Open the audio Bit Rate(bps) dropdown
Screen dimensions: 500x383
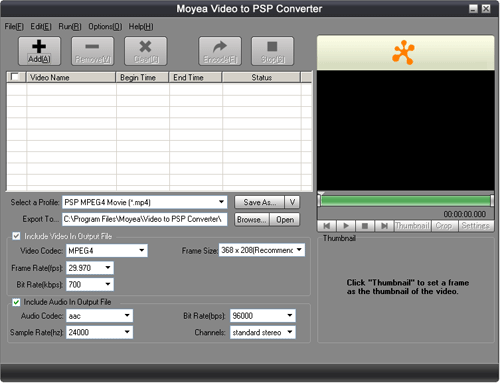pos(290,315)
